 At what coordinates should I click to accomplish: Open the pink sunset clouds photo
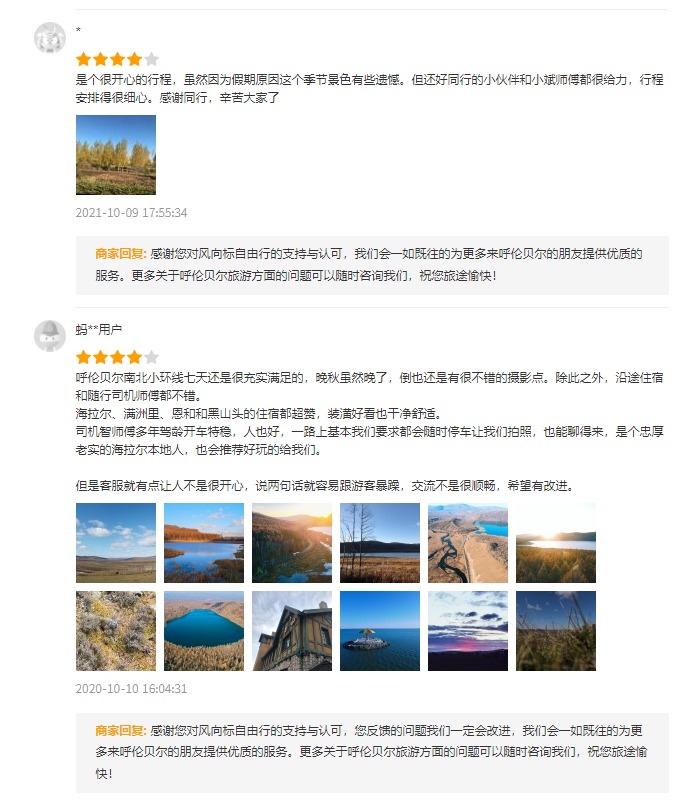[468, 631]
